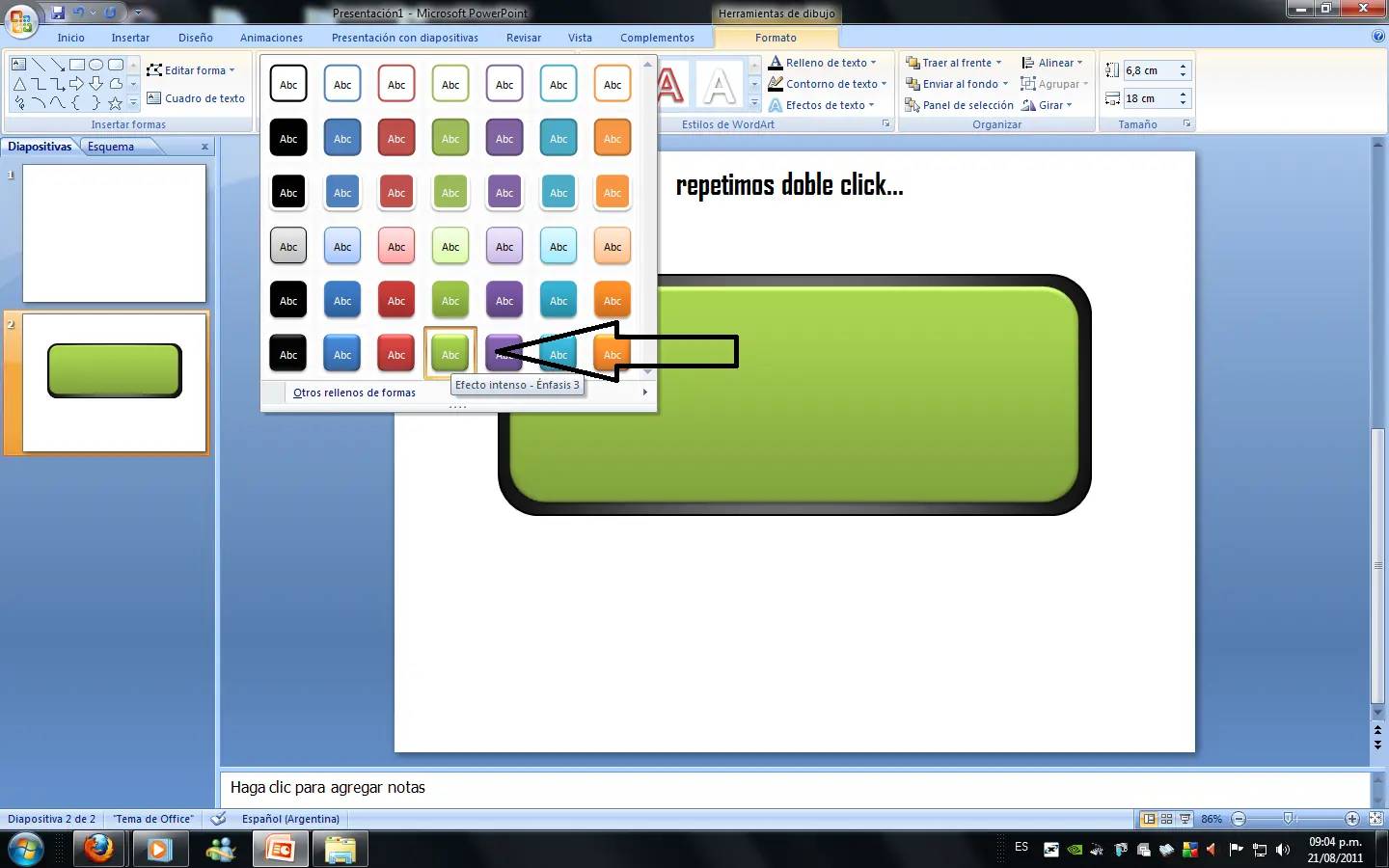
Task: Go to the Diseño ribbon tab
Action: 195,38
